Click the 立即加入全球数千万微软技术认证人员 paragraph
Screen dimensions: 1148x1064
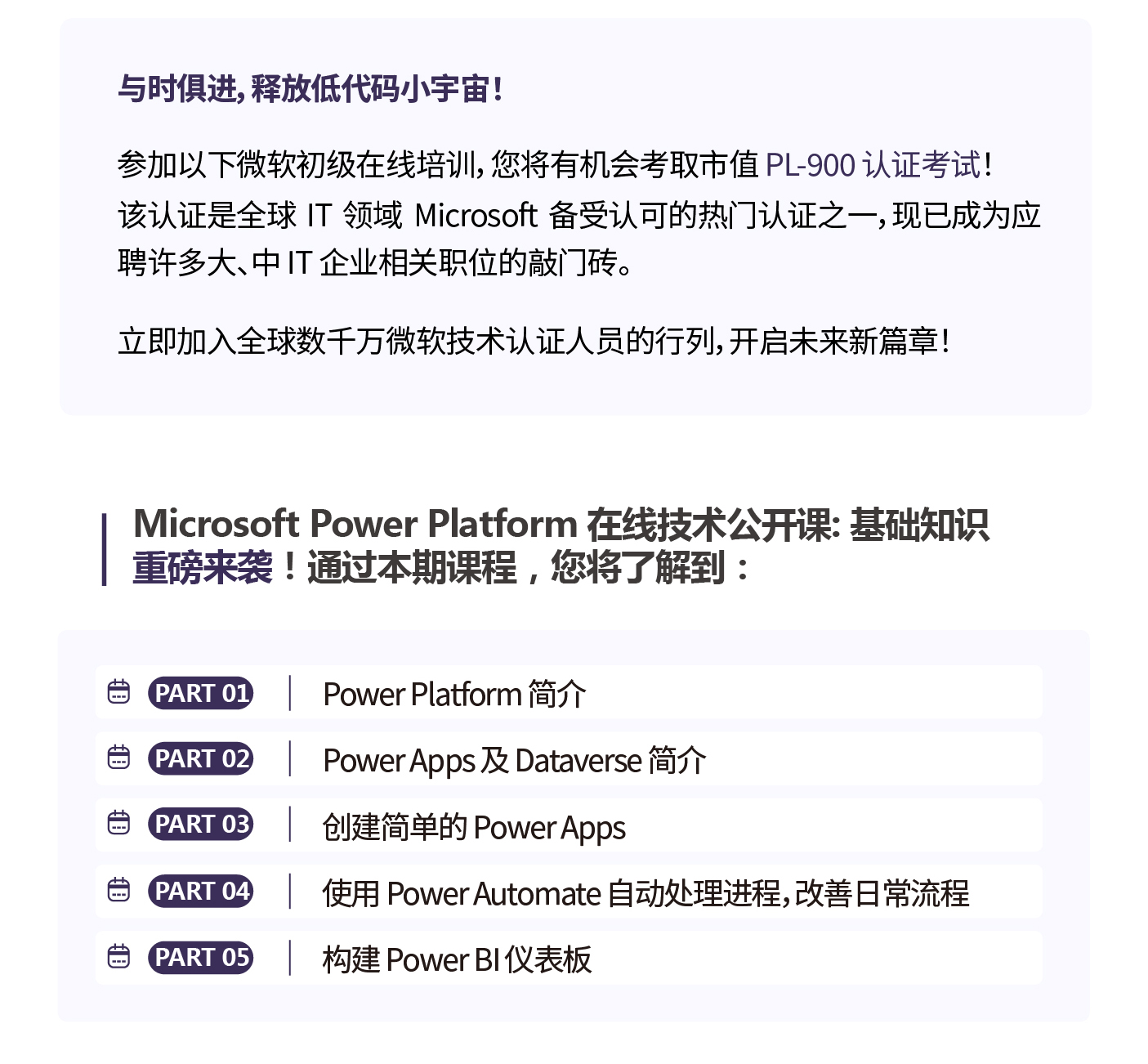pyautogui.click(x=534, y=341)
